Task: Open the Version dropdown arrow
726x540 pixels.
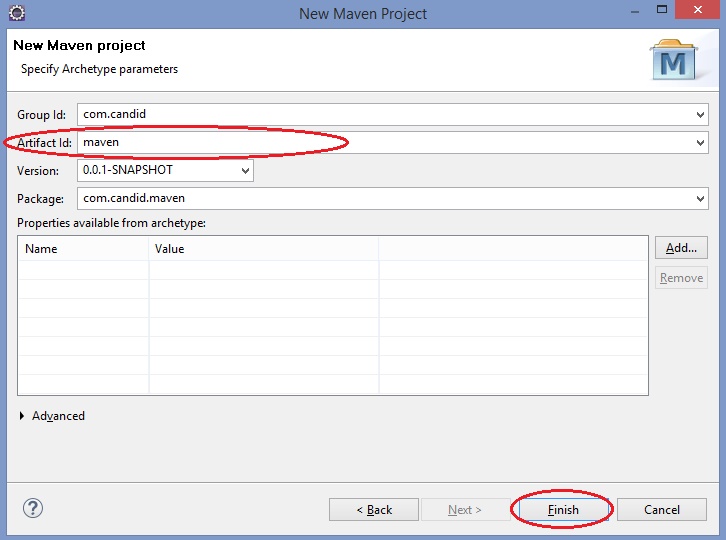Action: tap(245, 170)
